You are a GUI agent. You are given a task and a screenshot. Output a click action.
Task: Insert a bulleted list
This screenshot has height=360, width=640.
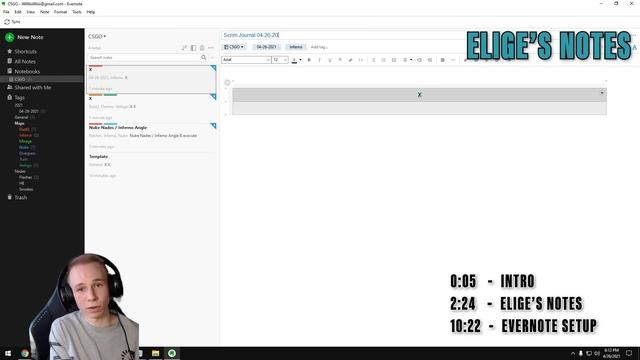click(373, 60)
